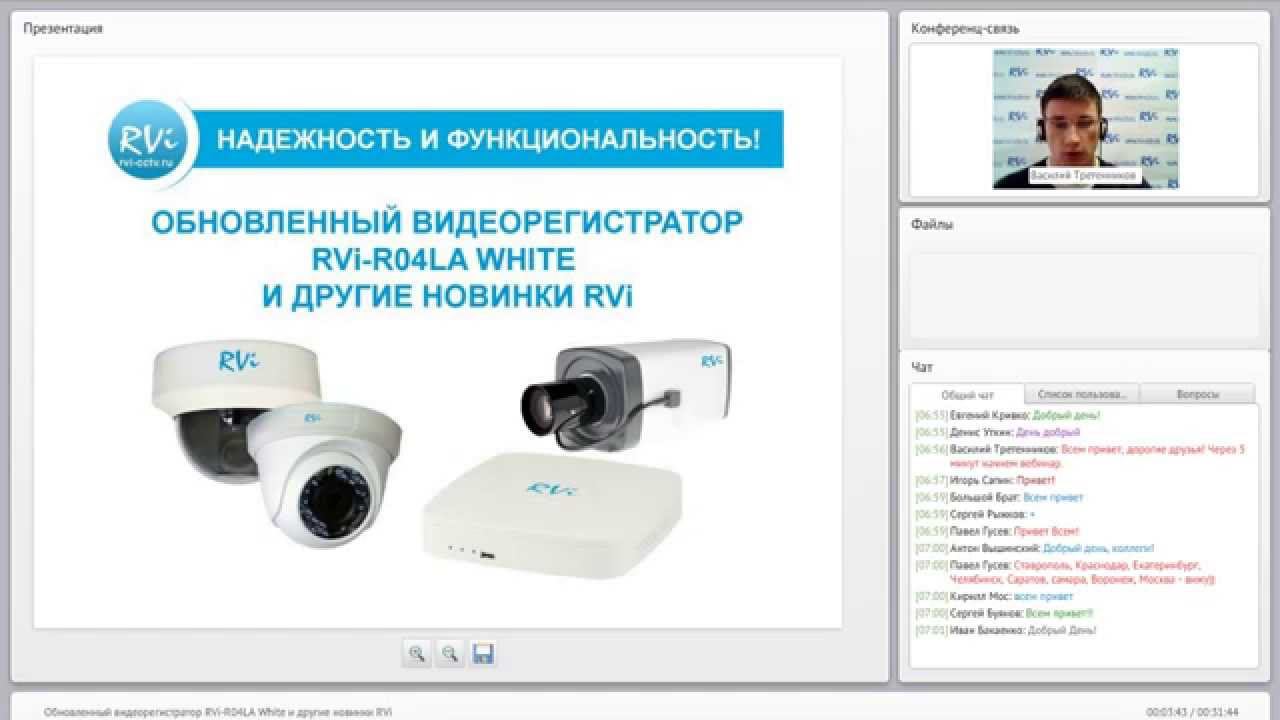Click the presentation slide image
The image size is (1280, 720).
coord(438,342)
